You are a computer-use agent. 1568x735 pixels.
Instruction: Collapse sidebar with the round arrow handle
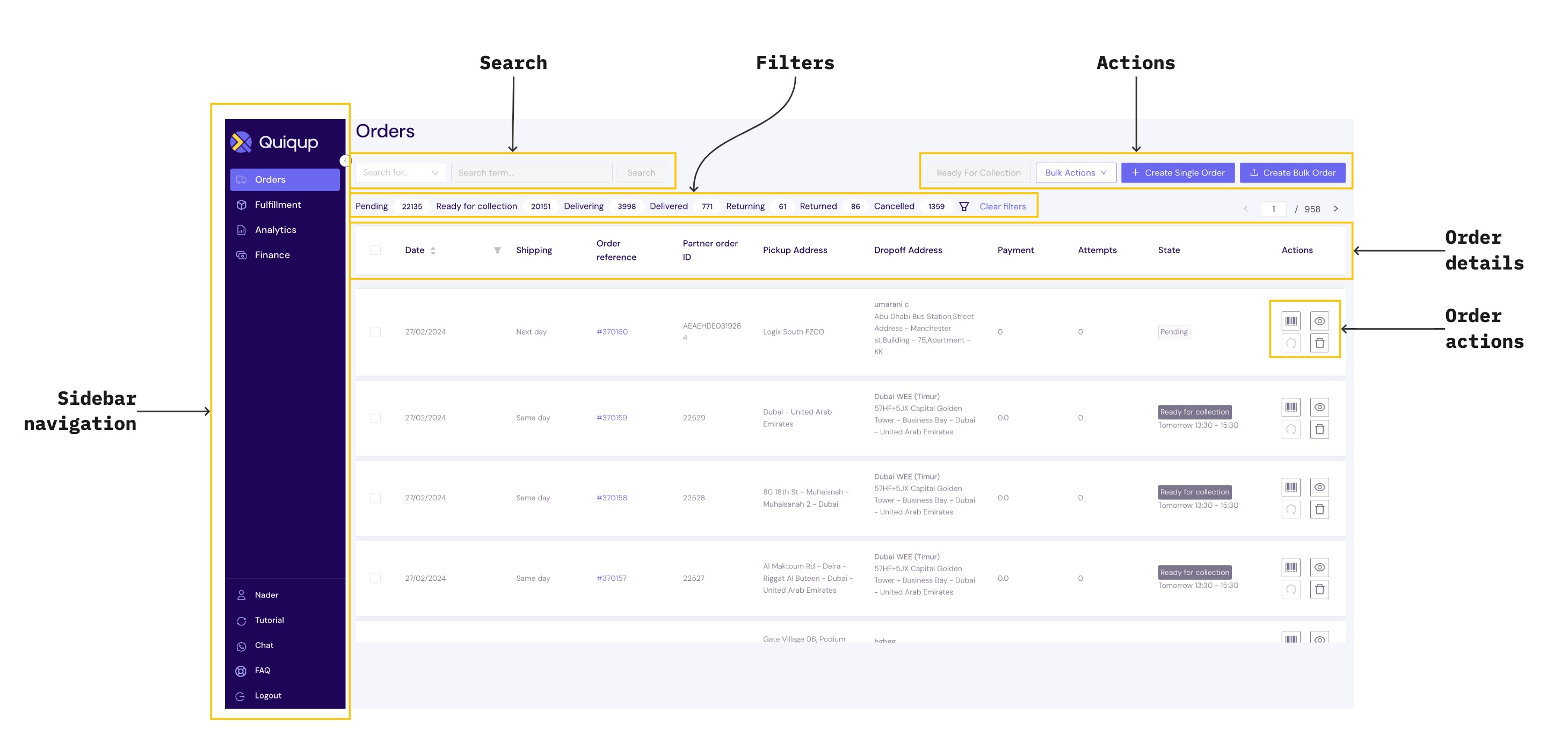pyautogui.click(x=345, y=161)
